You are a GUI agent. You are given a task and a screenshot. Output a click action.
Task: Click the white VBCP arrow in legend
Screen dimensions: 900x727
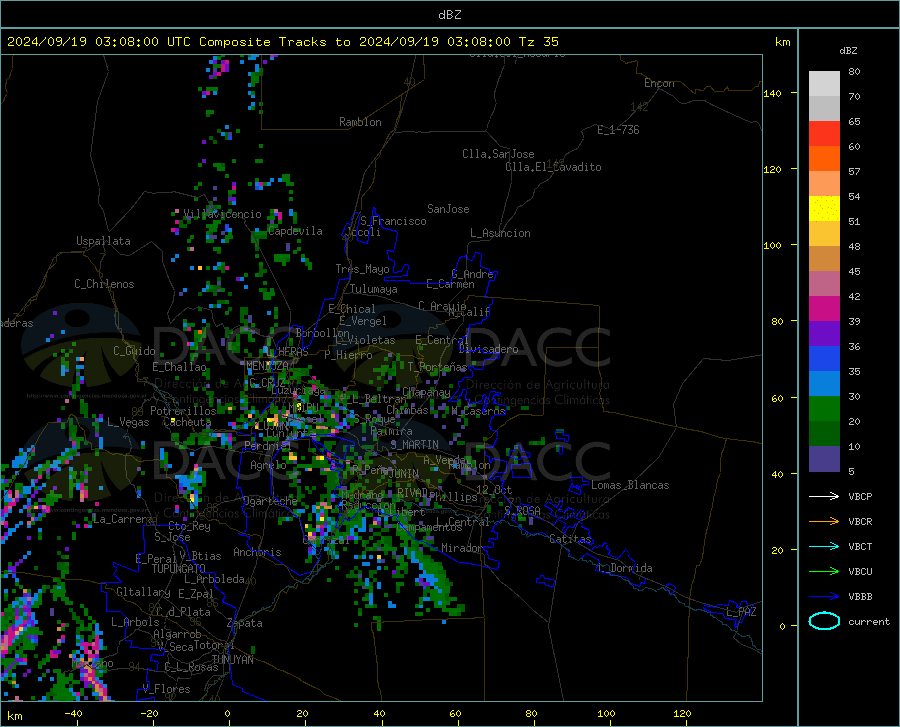pos(824,496)
